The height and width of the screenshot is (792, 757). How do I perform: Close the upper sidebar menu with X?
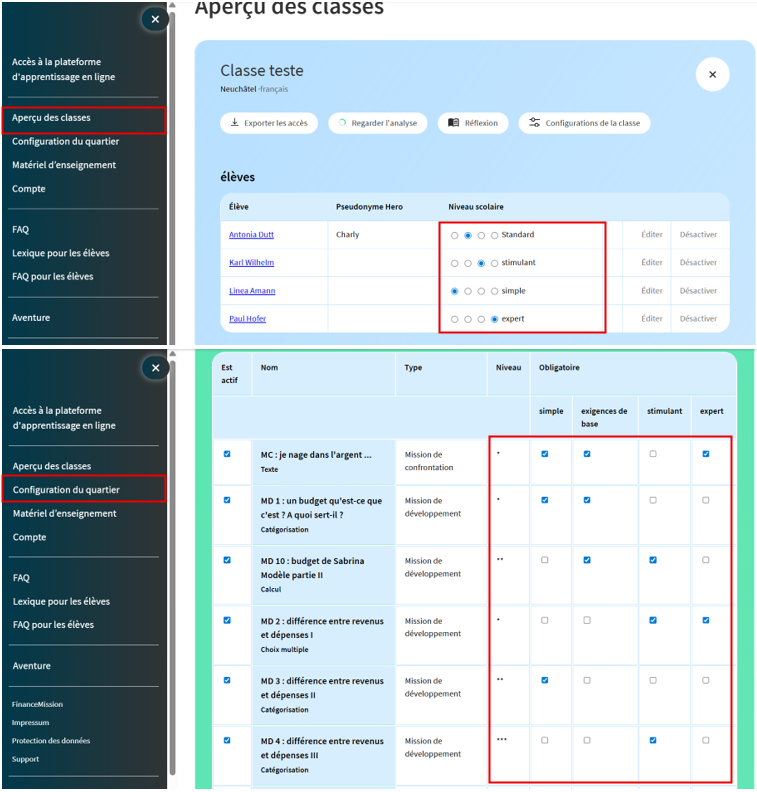[154, 19]
